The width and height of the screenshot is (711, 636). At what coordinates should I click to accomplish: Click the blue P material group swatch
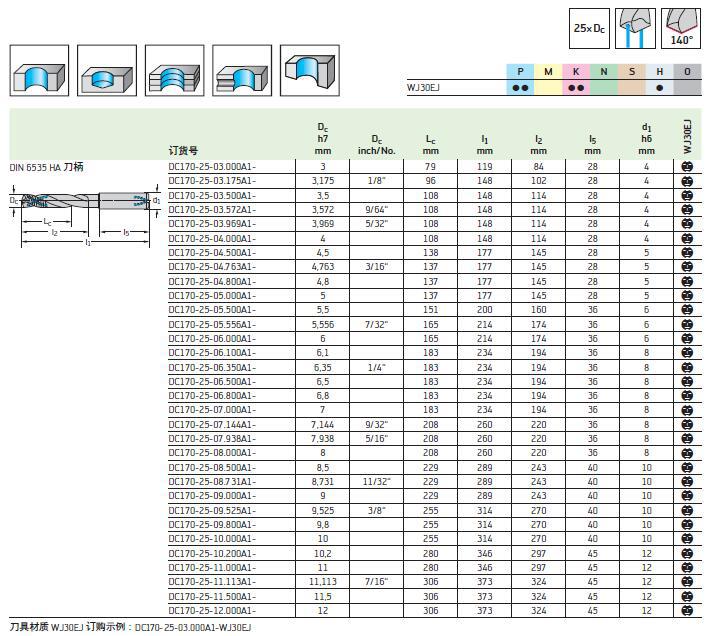(x=521, y=79)
